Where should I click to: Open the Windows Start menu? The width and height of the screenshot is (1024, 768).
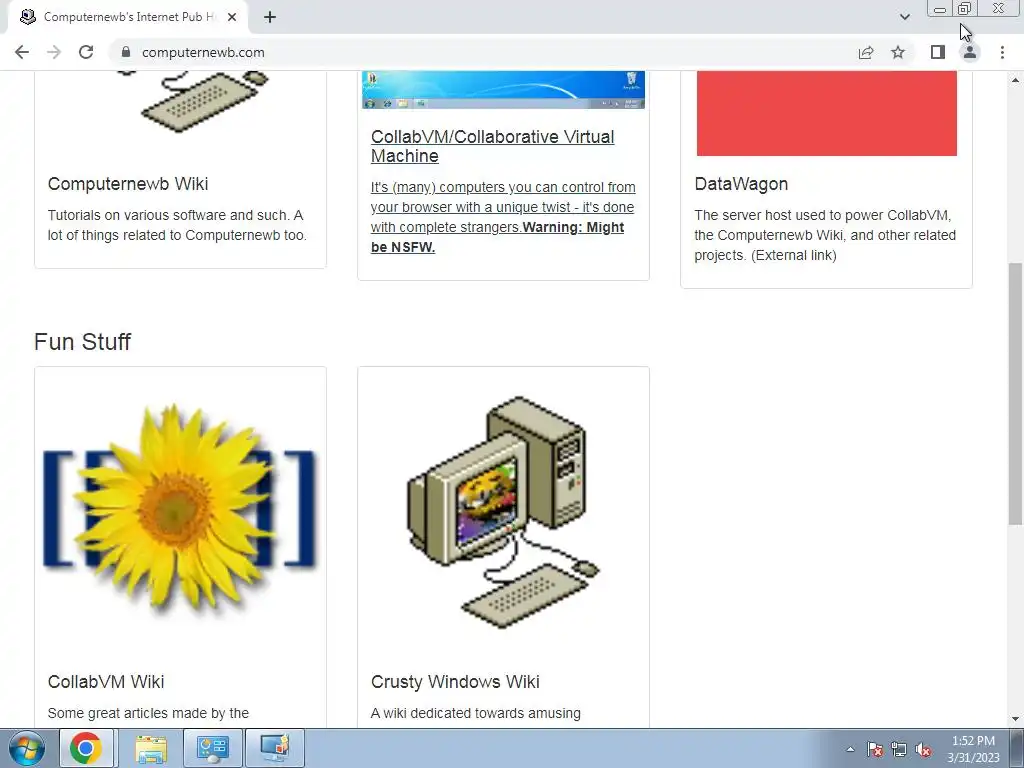point(27,748)
